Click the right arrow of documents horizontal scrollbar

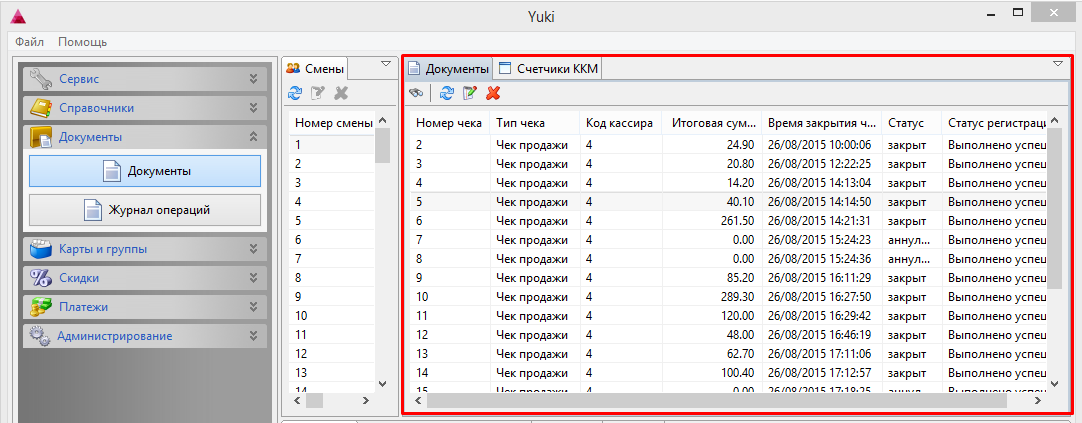pos(1037,400)
